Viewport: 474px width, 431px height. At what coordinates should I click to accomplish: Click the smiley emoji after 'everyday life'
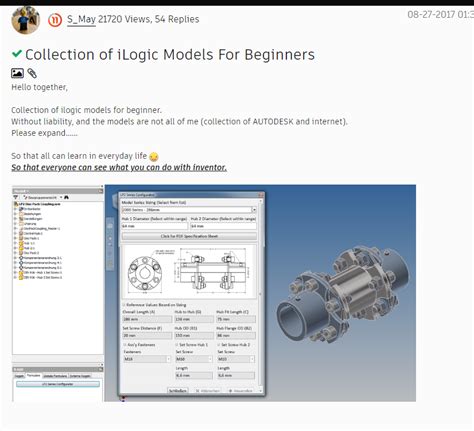click(x=154, y=156)
